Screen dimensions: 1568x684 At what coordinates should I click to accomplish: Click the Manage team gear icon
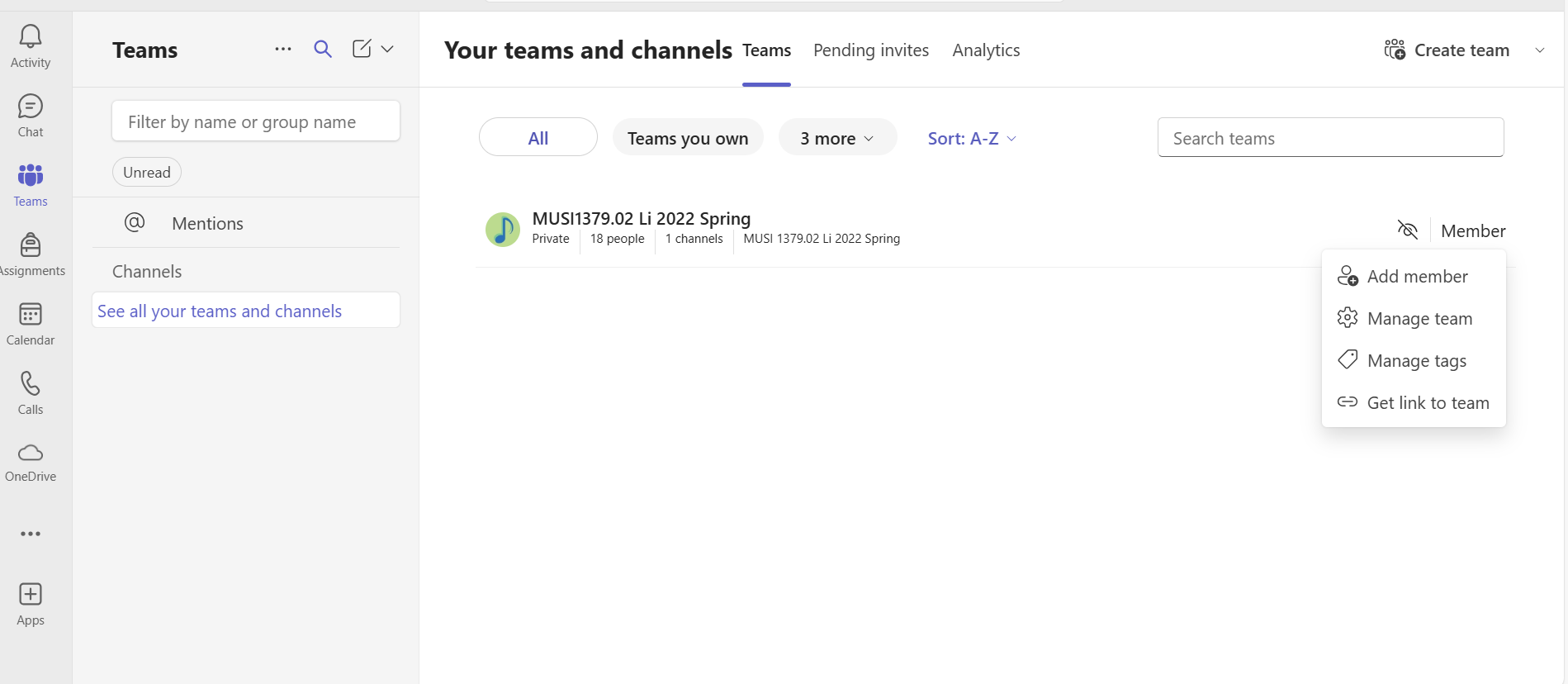pos(1348,318)
